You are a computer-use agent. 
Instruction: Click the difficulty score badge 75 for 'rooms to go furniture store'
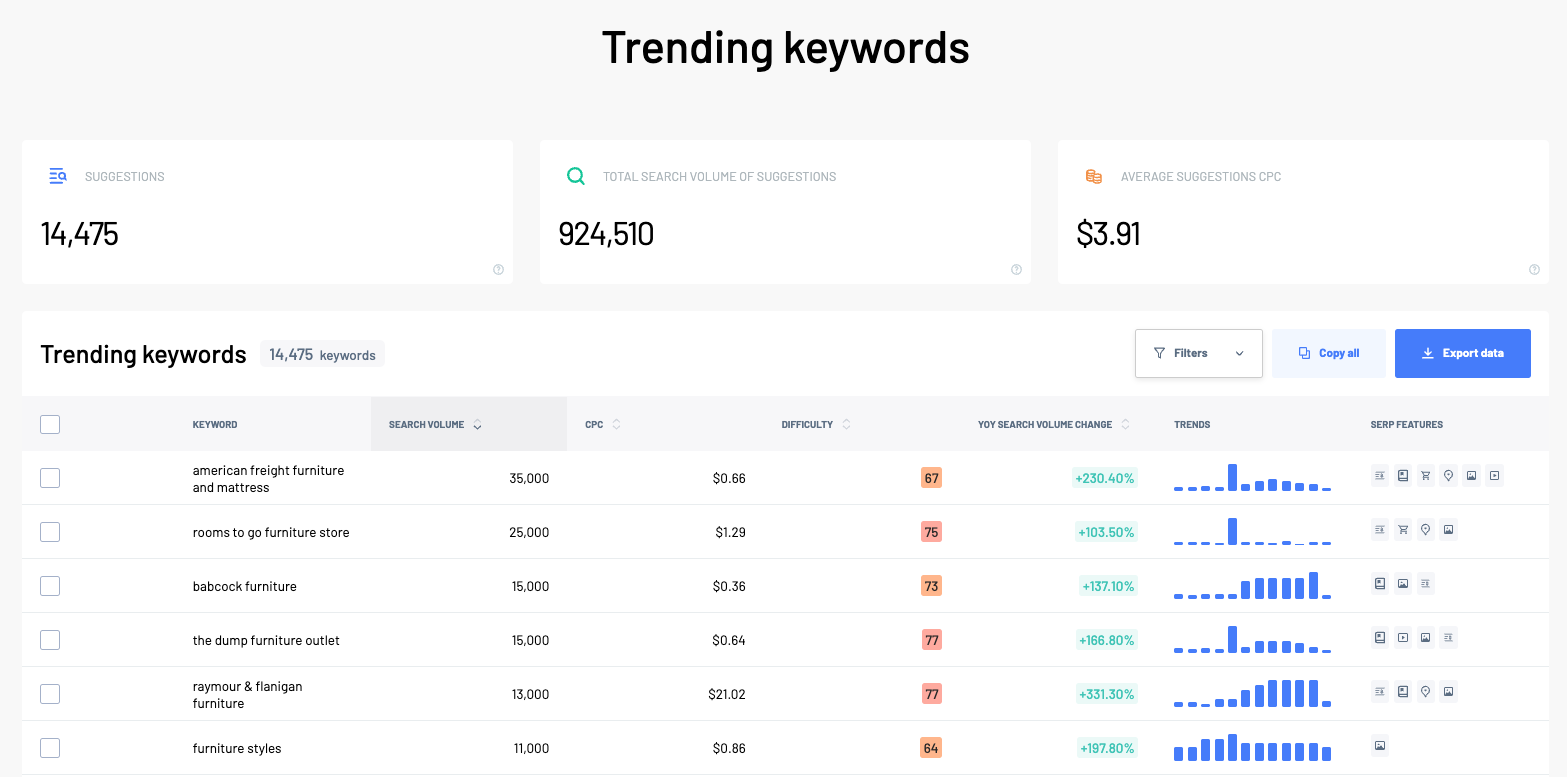pyautogui.click(x=929, y=531)
